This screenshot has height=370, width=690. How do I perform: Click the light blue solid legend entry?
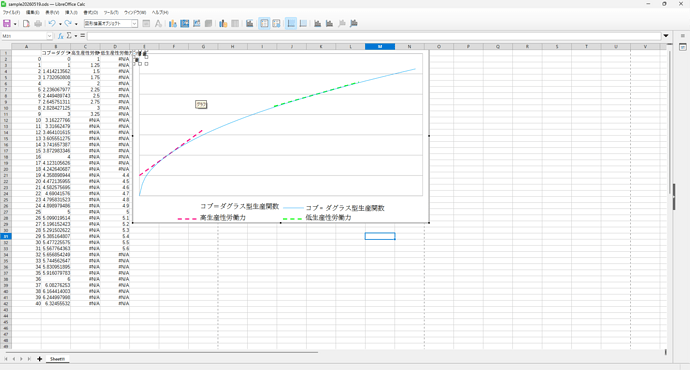click(x=334, y=208)
